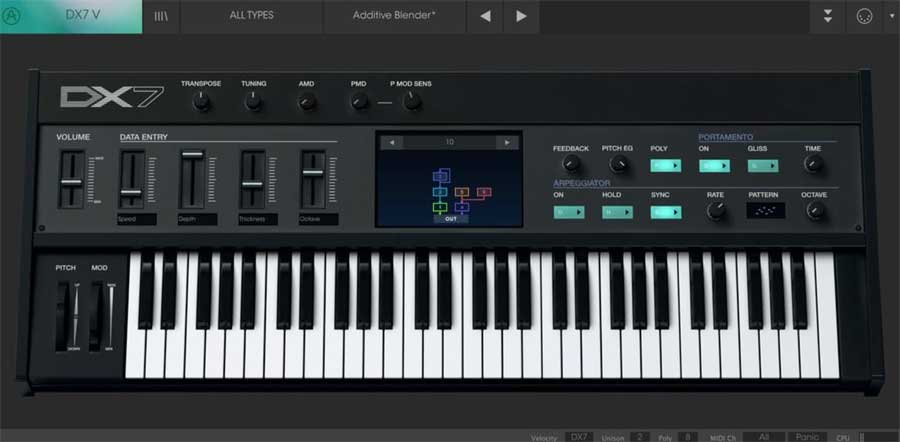Open the Unison voices value 2
The height and width of the screenshot is (442, 900).
tap(639, 437)
